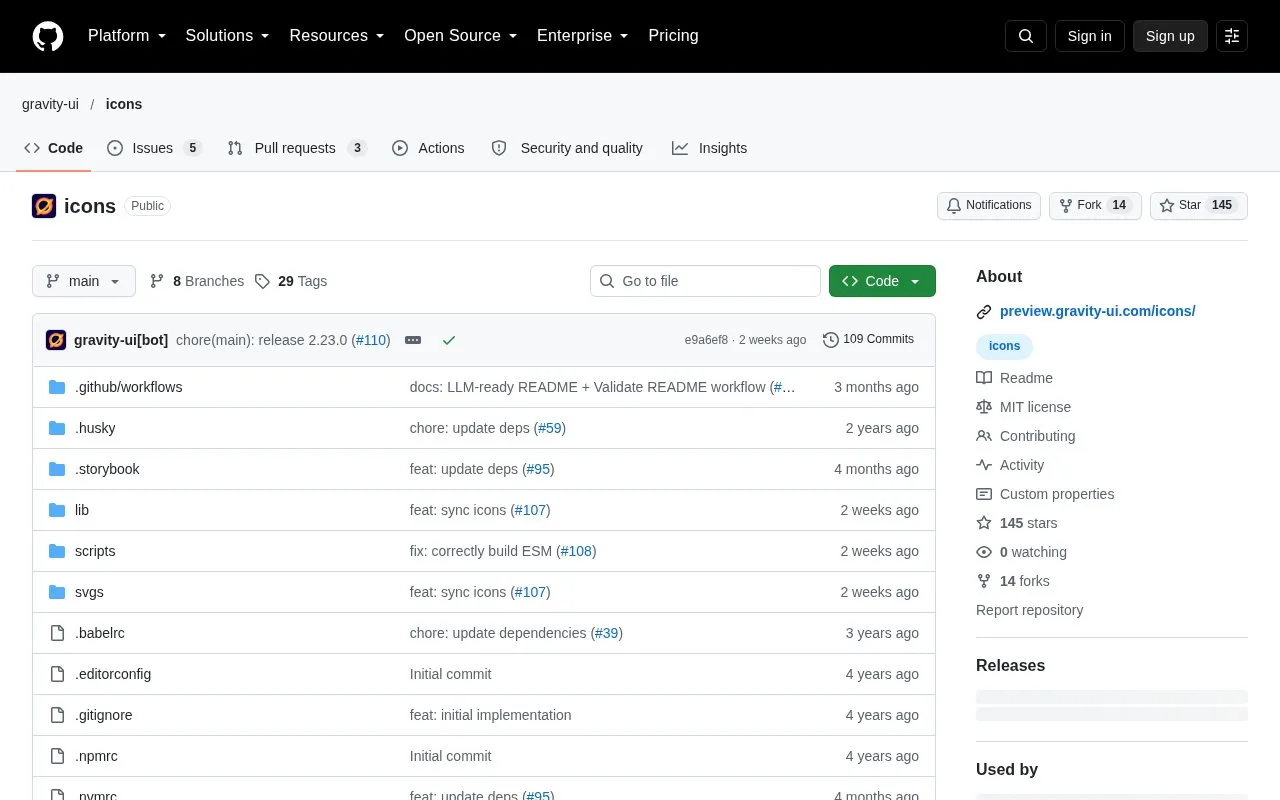This screenshot has height=800, width=1280.
Task: Click the gravity-ui[bot] commit author avatar
Action: (x=56, y=340)
